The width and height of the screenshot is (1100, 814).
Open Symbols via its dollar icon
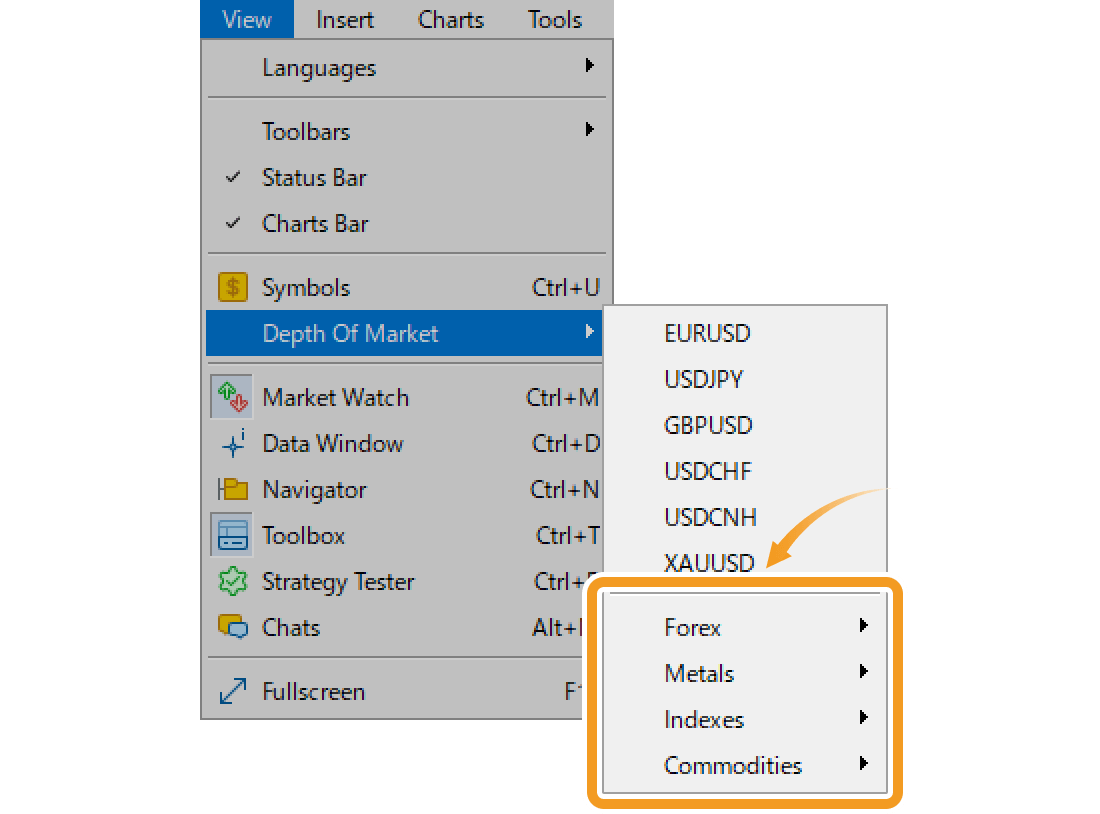tap(231, 287)
